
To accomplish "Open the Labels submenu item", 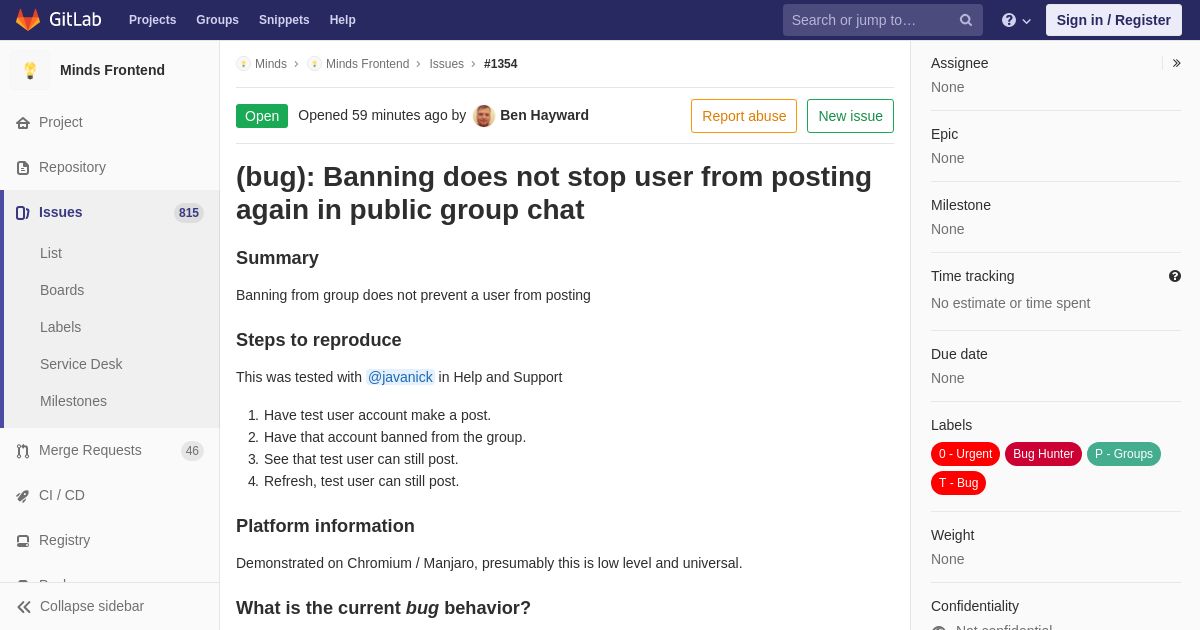I will [60, 327].
